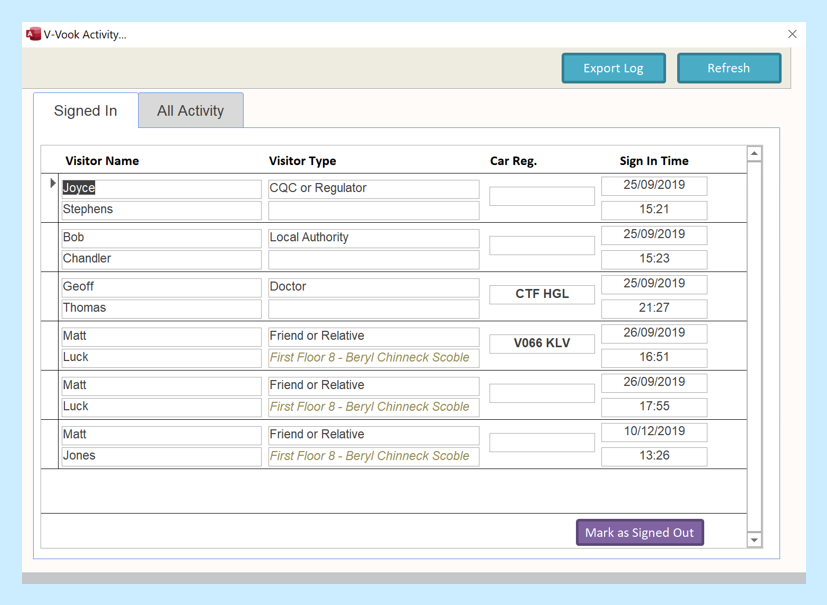Click the record selector for Matt Jones
The width and height of the screenshot is (827, 605).
click(x=50, y=444)
